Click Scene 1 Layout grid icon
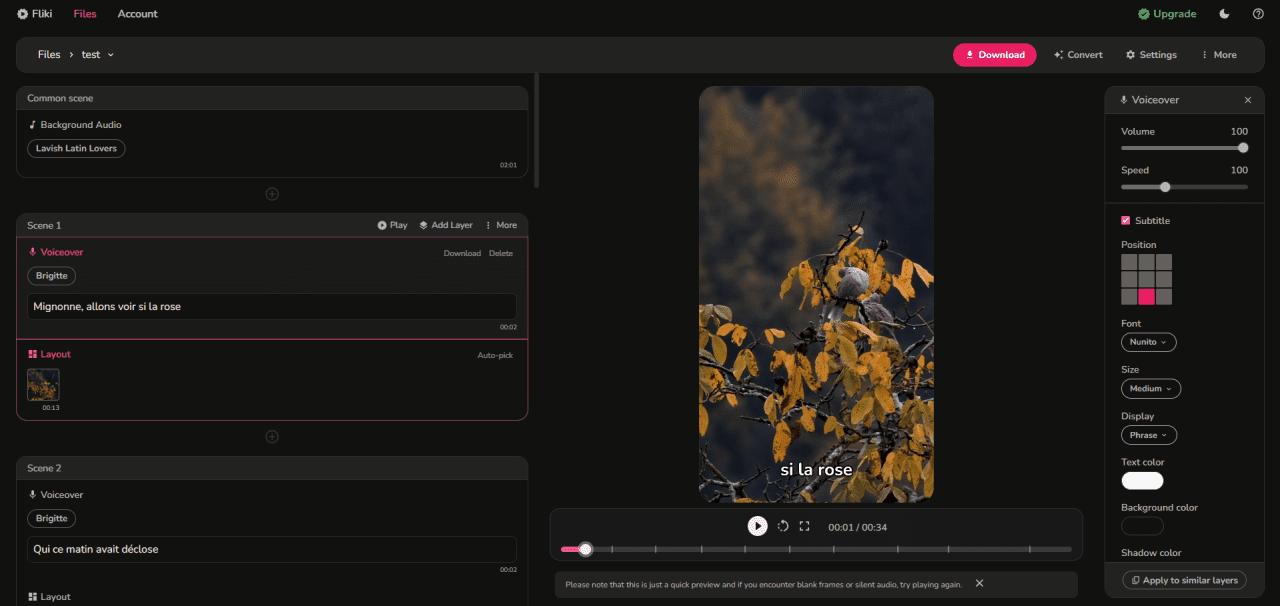Viewport: 1280px width, 606px height. [33, 354]
